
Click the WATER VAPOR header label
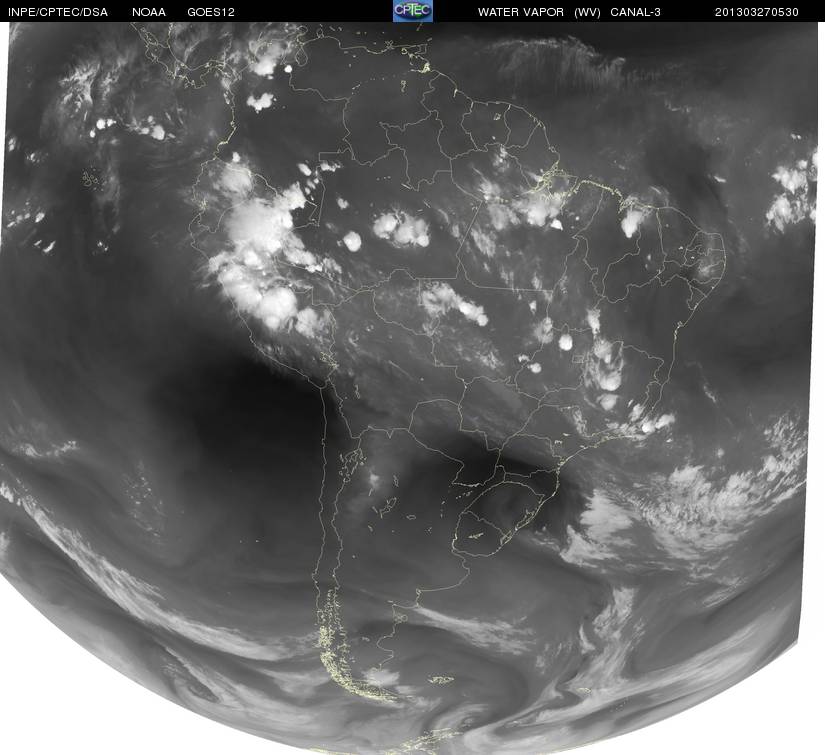click(521, 12)
